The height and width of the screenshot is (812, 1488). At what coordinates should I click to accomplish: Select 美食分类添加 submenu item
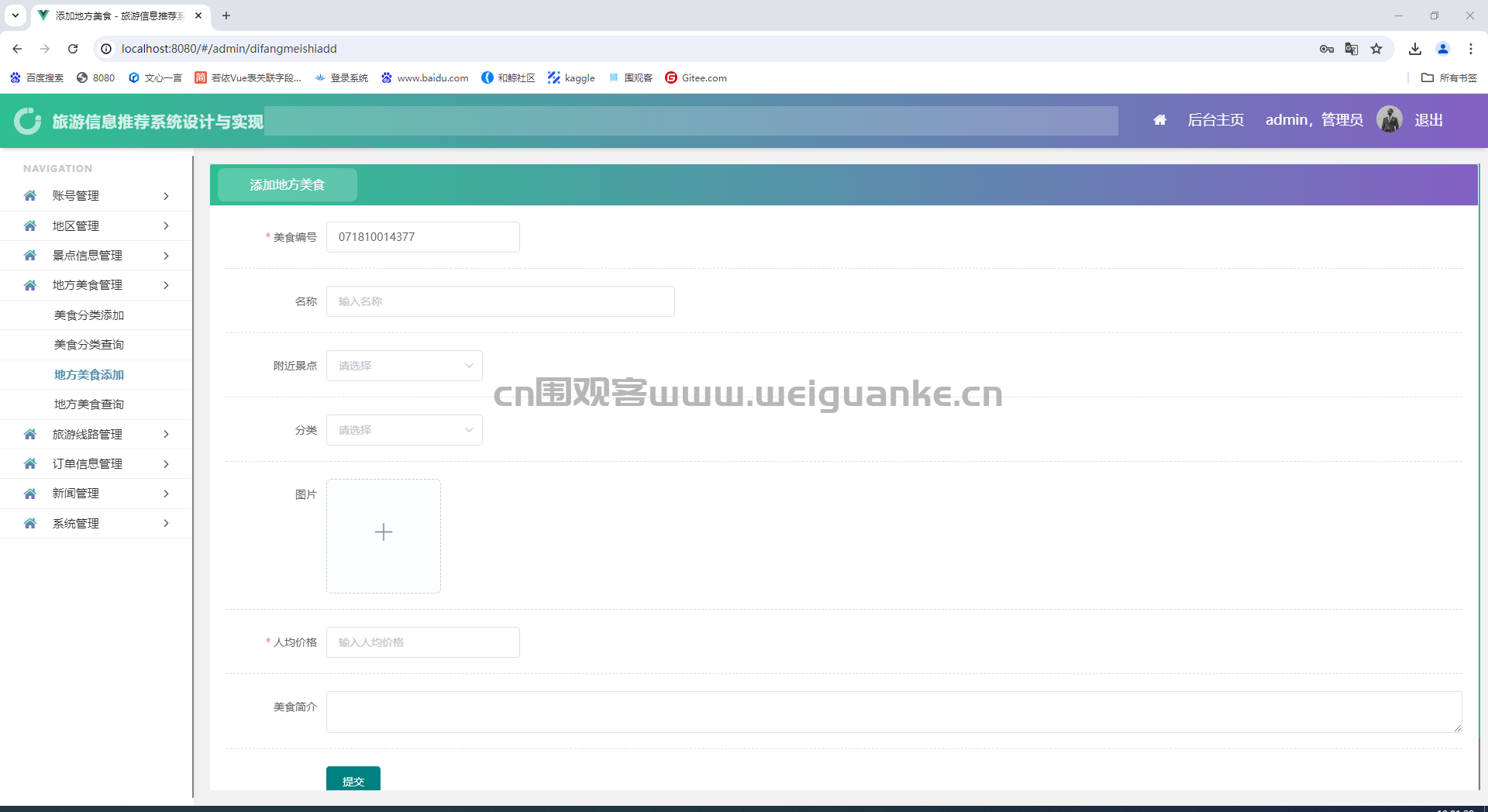click(x=89, y=315)
